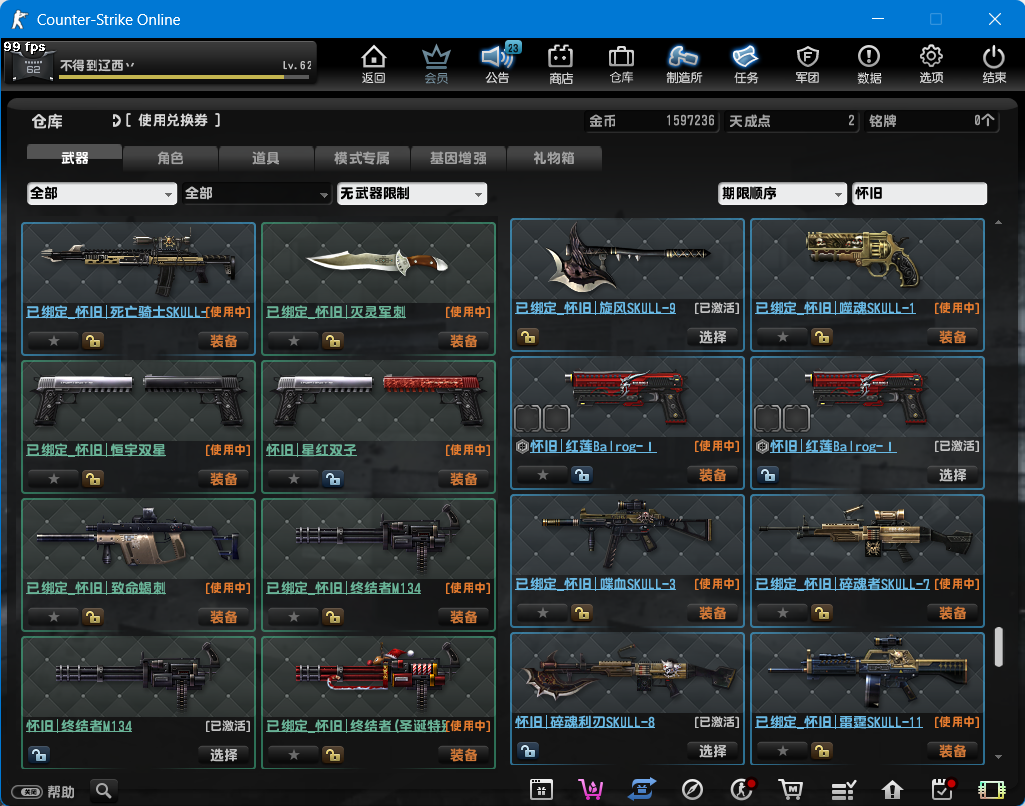The width and height of the screenshot is (1025, 806).
Task: Click 装备 on 终结者(圣诞特 weapon
Action: point(463,755)
